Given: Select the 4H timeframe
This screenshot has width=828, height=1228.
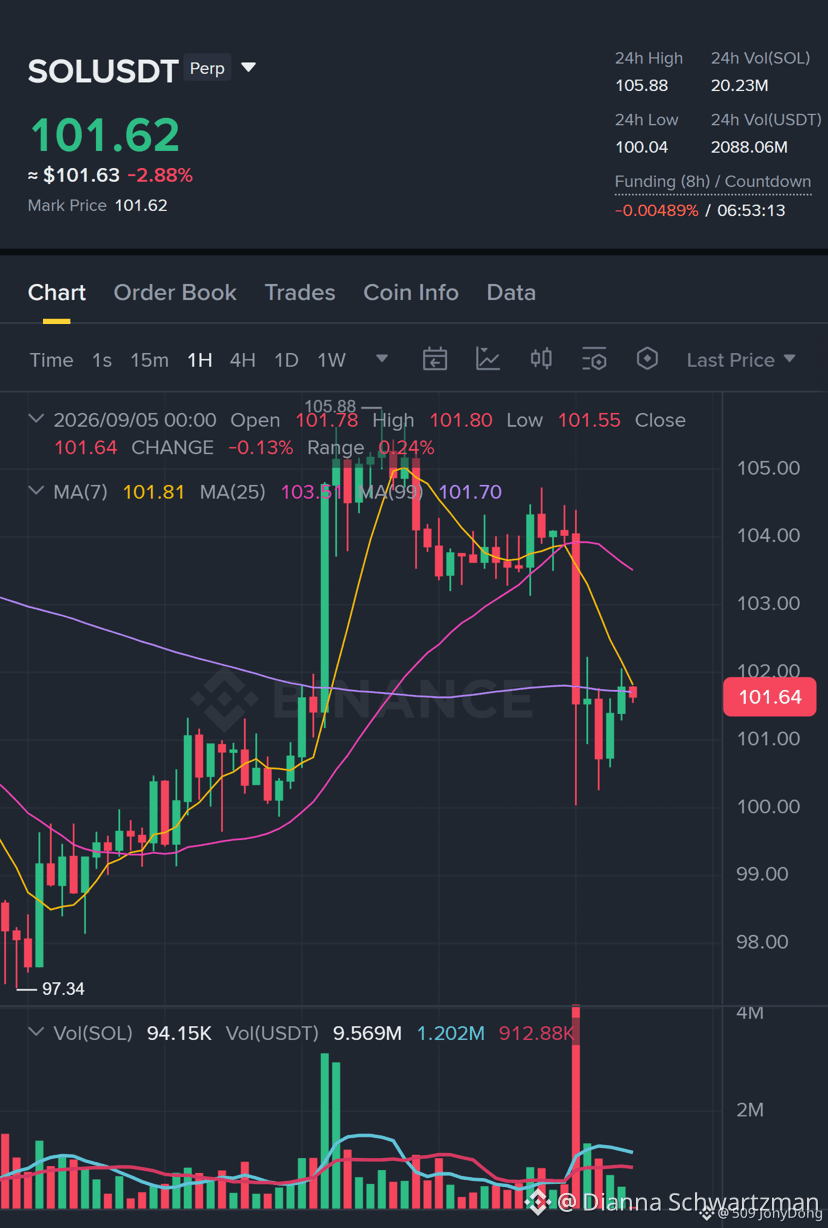Looking at the screenshot, I should [x=243, y=360].
